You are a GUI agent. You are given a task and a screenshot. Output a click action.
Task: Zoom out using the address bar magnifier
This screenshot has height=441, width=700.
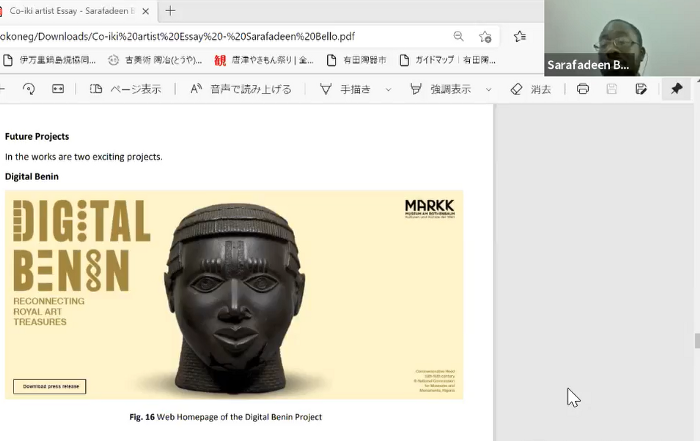pyautogui.click(x=458, y=36)
